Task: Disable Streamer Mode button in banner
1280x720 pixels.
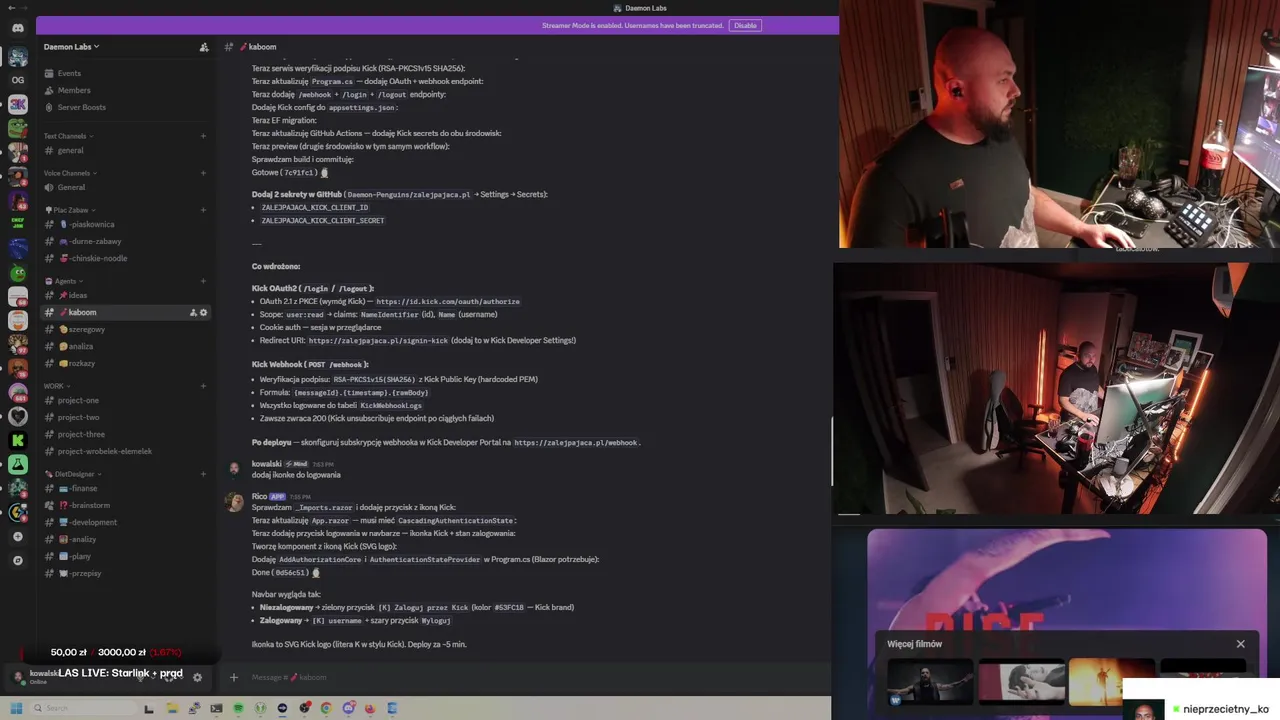Action: pyautogui.click(x=745, y=25)
